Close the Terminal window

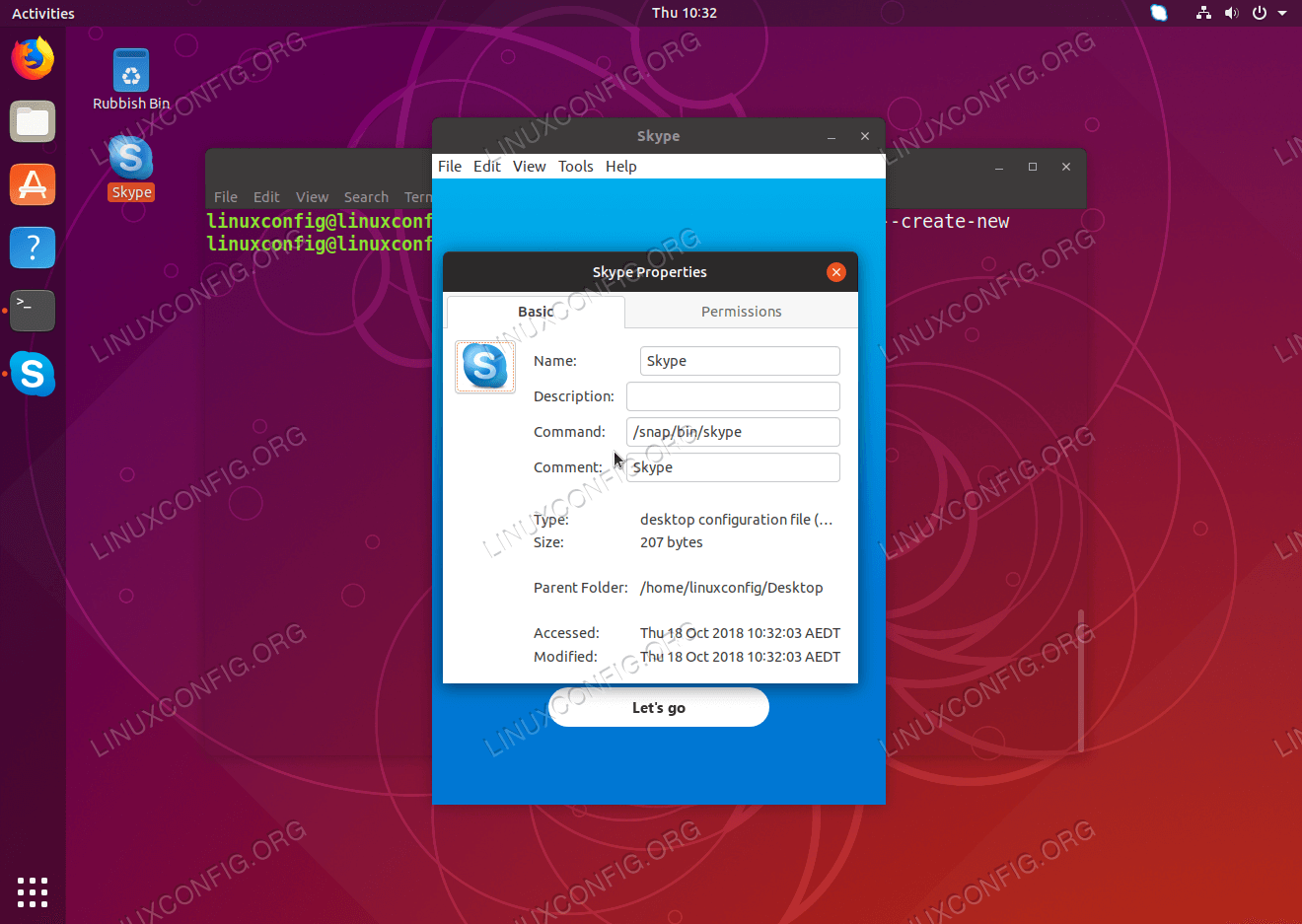pyautogui.click(x=1066, y=167)
